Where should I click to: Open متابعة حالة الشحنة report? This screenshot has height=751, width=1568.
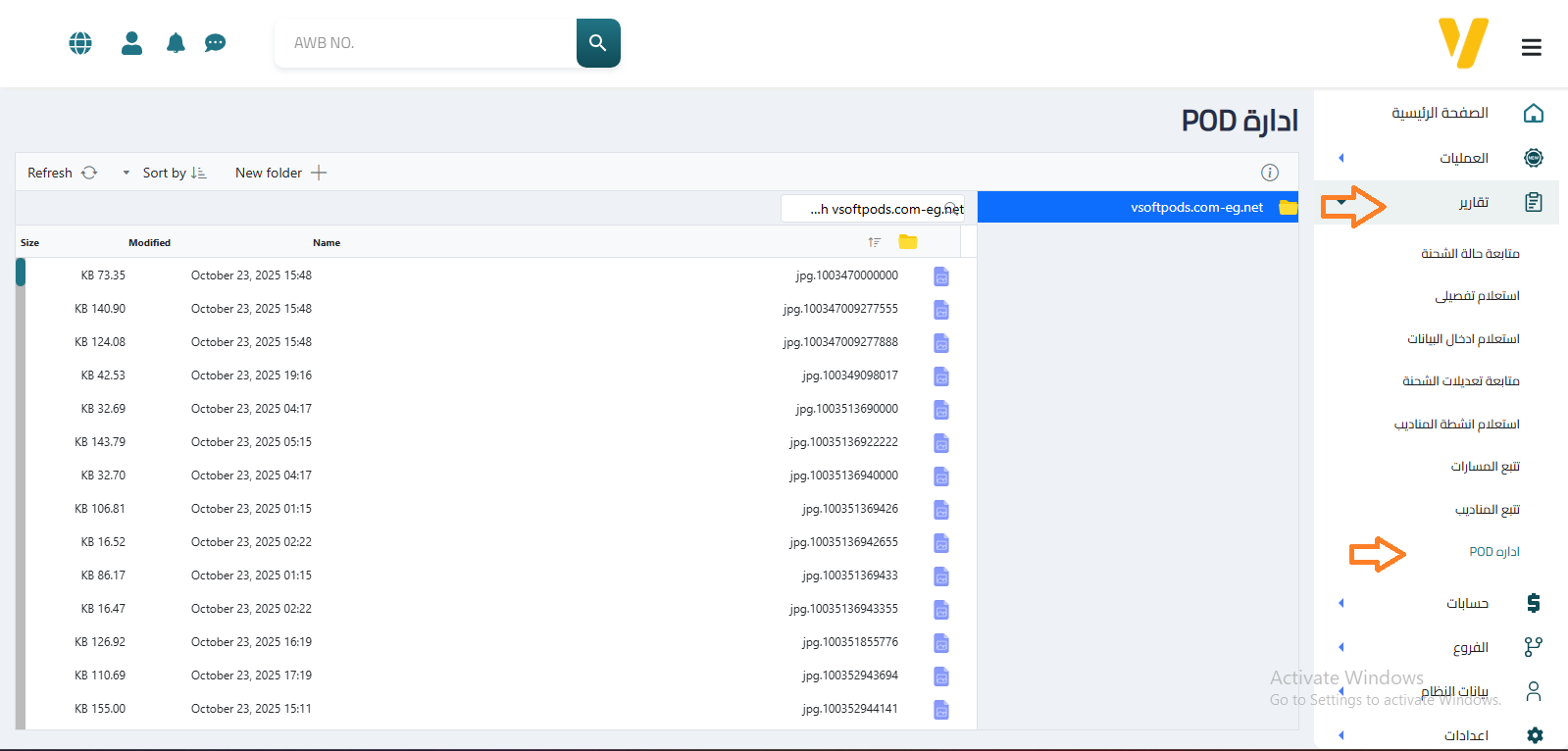click(x=1470, y=254)
